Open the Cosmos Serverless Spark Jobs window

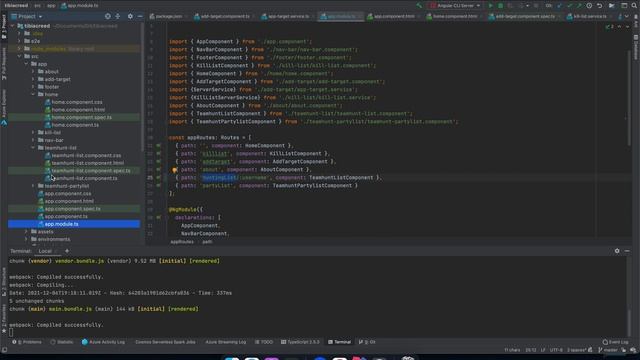[x=165, y=342]
